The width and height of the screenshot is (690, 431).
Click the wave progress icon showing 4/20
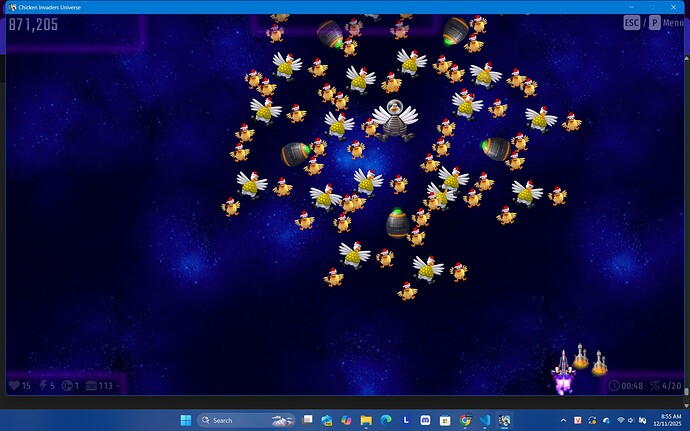pyautogui.click(x=655, y=386)
